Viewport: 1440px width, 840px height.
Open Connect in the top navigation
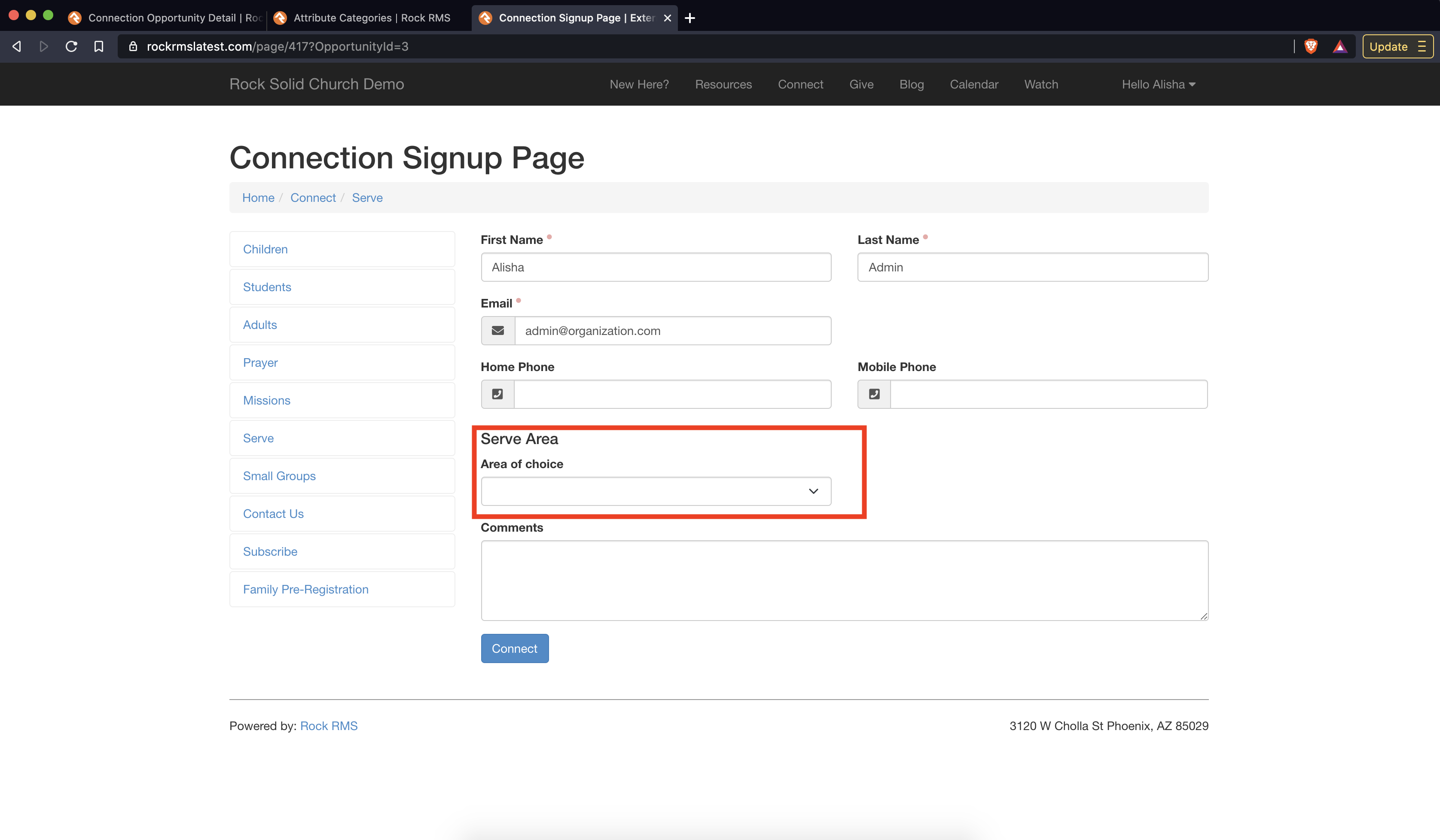pyautogui.click(x=801, y=85)
